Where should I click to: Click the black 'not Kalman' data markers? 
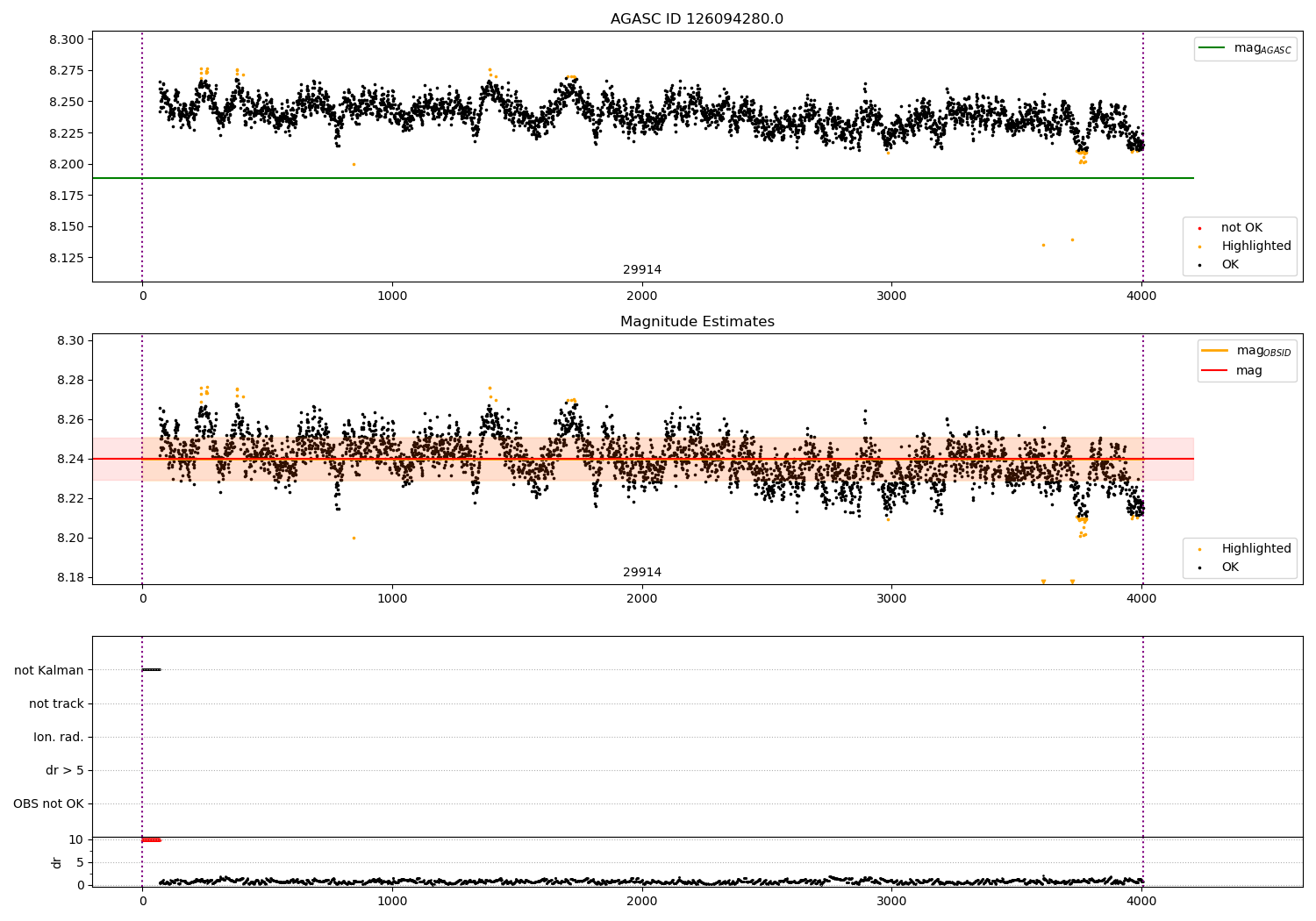click(152, 670)
